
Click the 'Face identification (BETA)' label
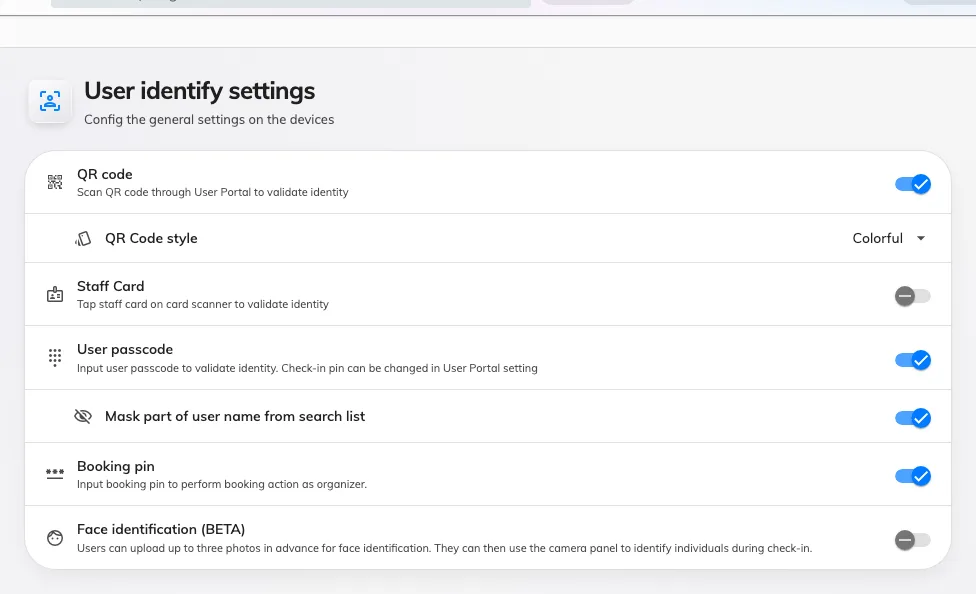(x=161, y=529)
